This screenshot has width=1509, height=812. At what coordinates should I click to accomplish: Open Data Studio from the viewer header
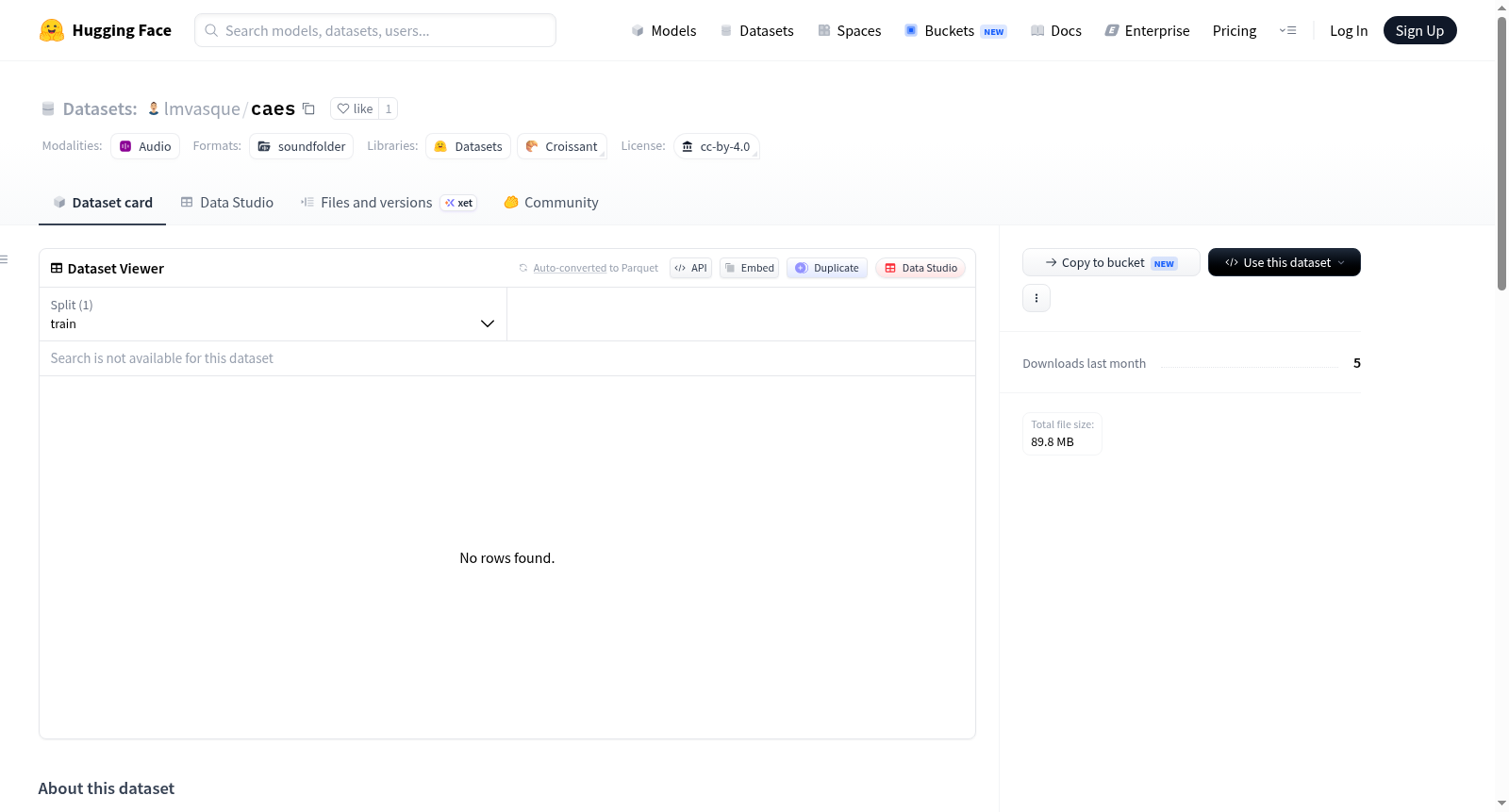[x=920, y=268]
